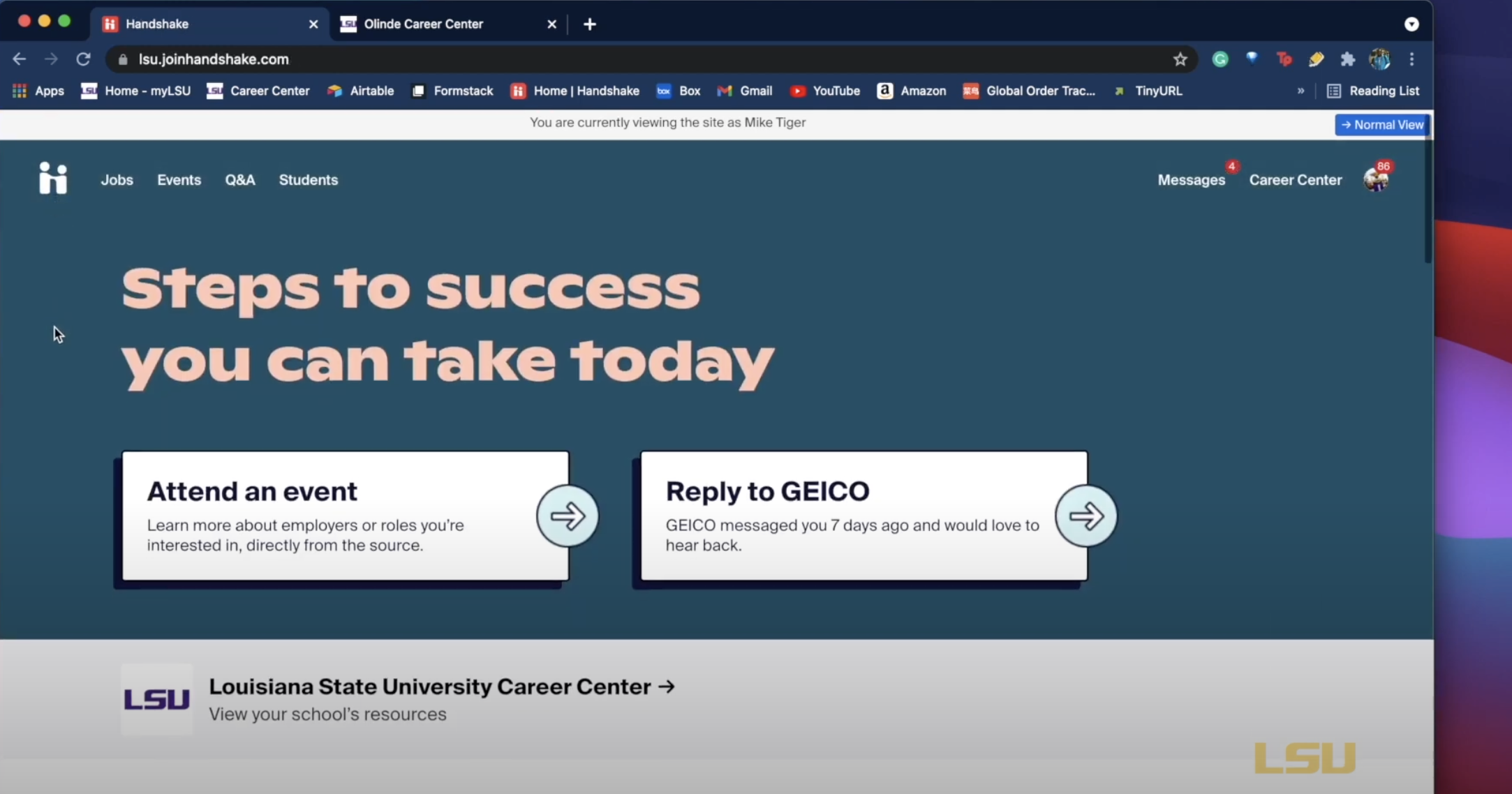Open the Reading List panel
The height and width of the screenshot is (794, 1512).
point(1374,91)
